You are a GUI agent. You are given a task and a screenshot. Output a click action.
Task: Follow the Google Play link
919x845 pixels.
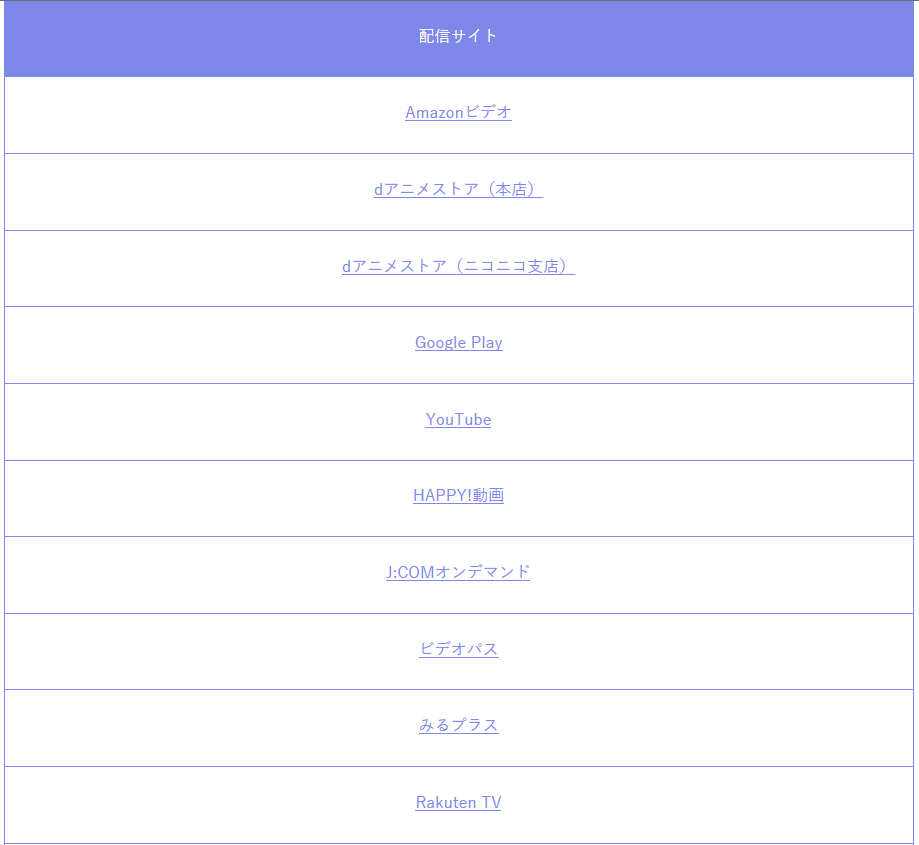click(x=458, y=342)
